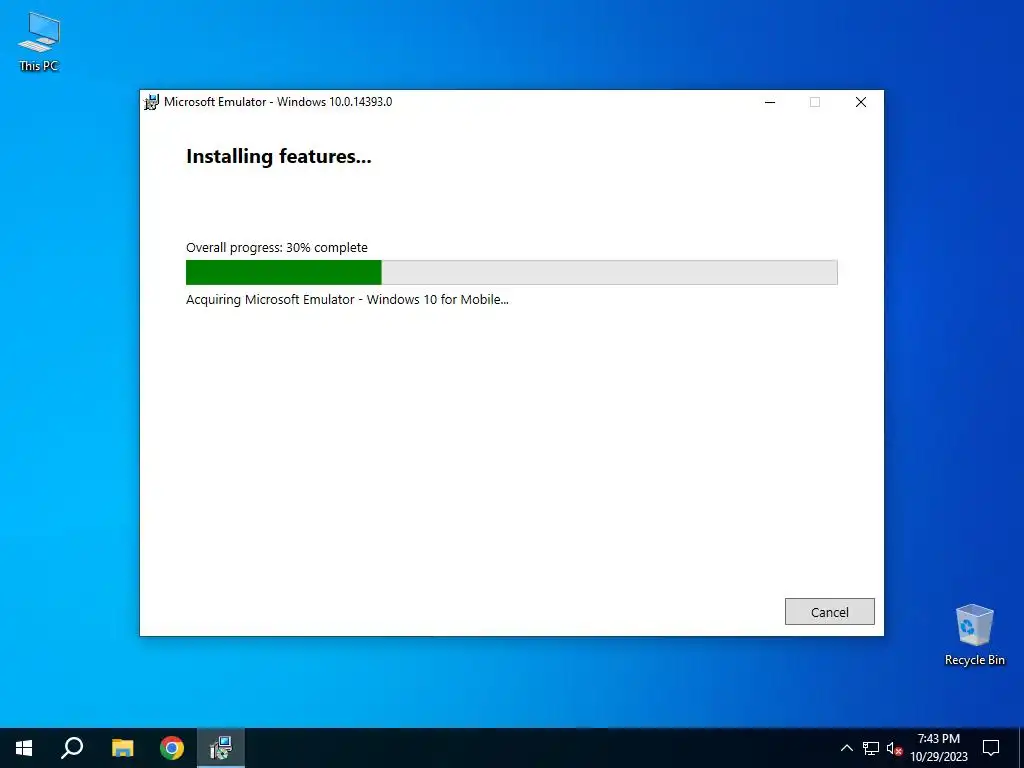1024x768 pixels.
Task: Open This PC desktop icon
Action: (x=39, y=42)
